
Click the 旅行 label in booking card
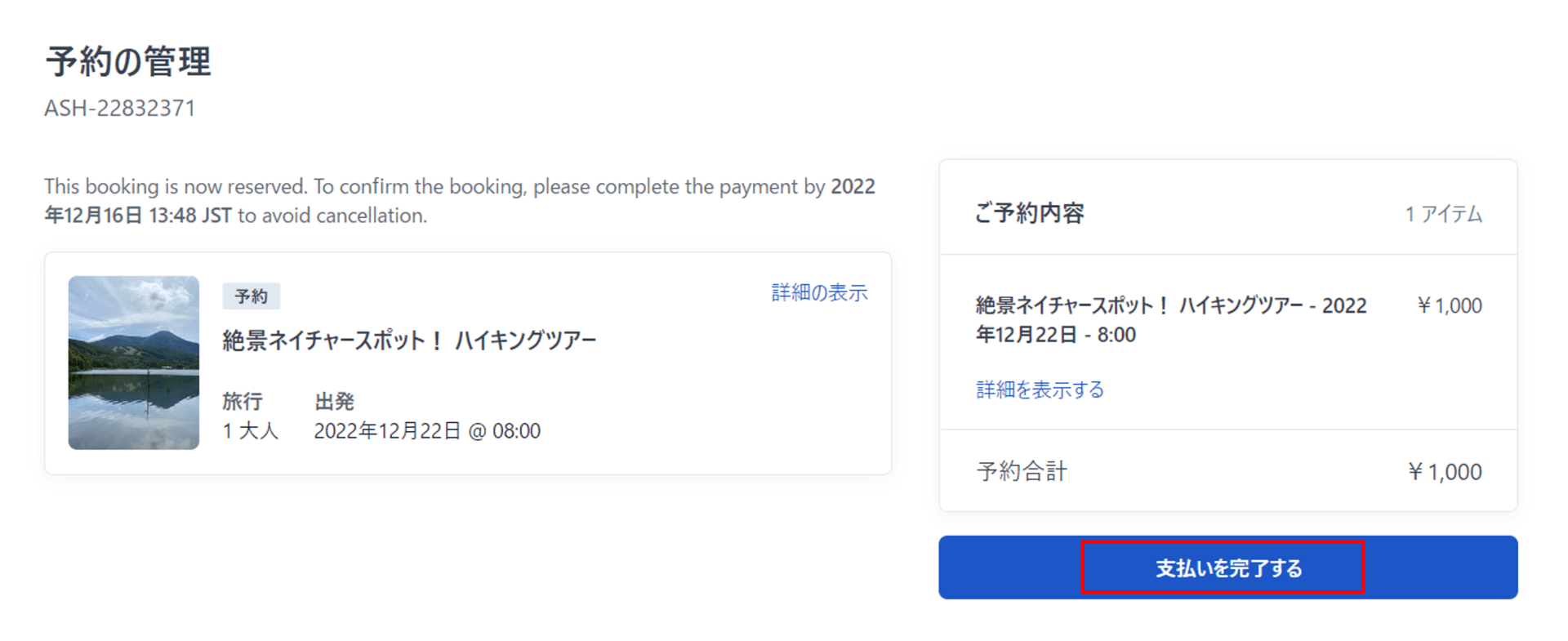[x=243, y=401]
